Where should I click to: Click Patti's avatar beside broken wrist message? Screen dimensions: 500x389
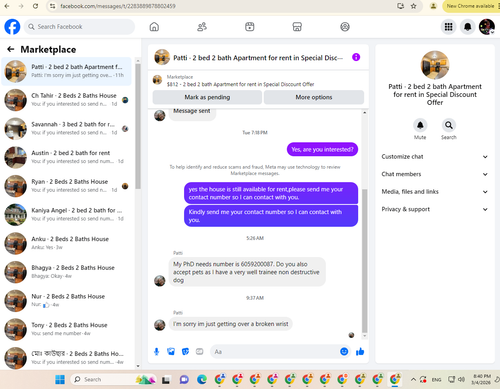[x=160, y=324]
